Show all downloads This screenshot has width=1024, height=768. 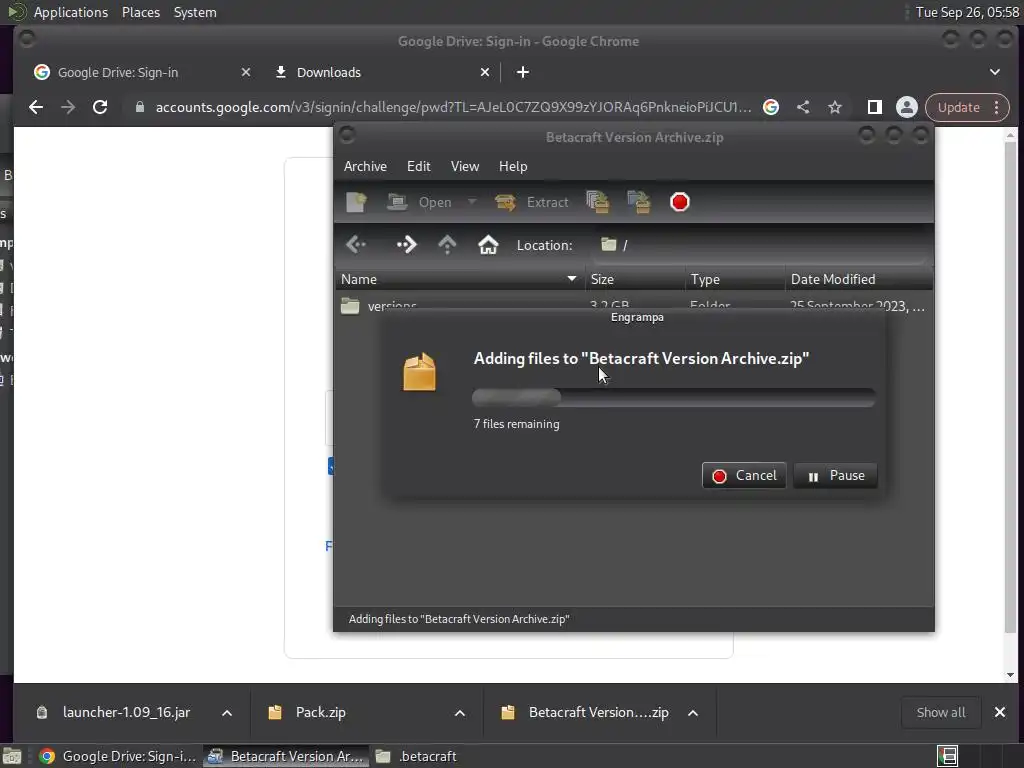tap(940, 712)
